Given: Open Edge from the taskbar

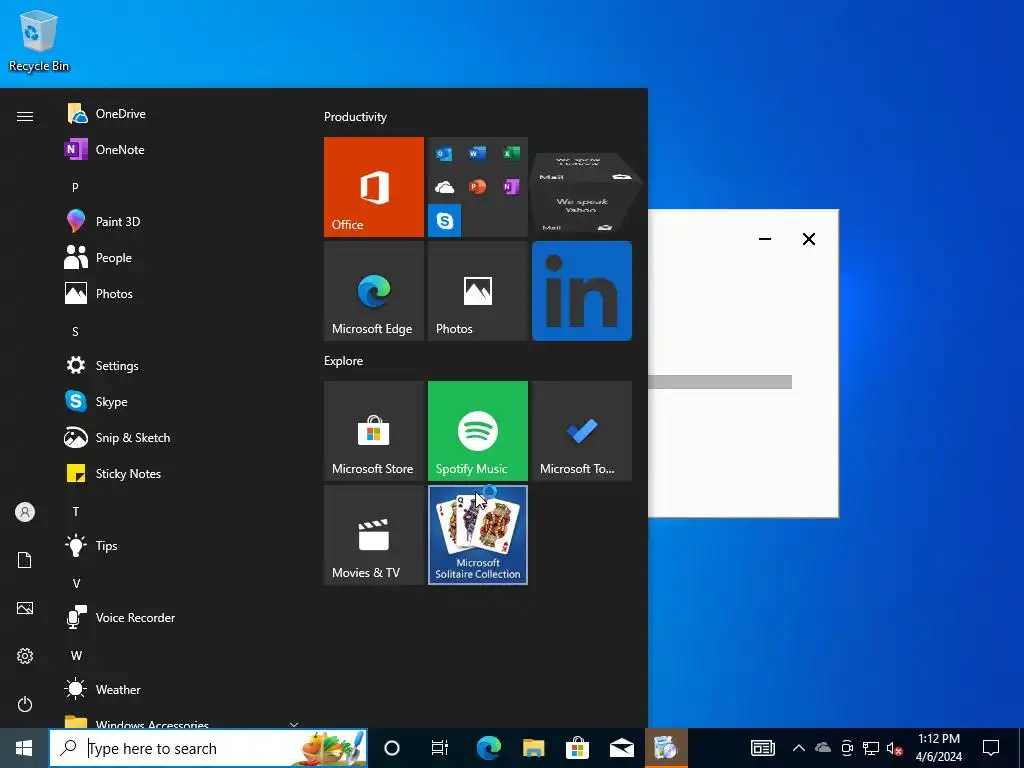Looking at the screenshot, I should click(488, 748).
